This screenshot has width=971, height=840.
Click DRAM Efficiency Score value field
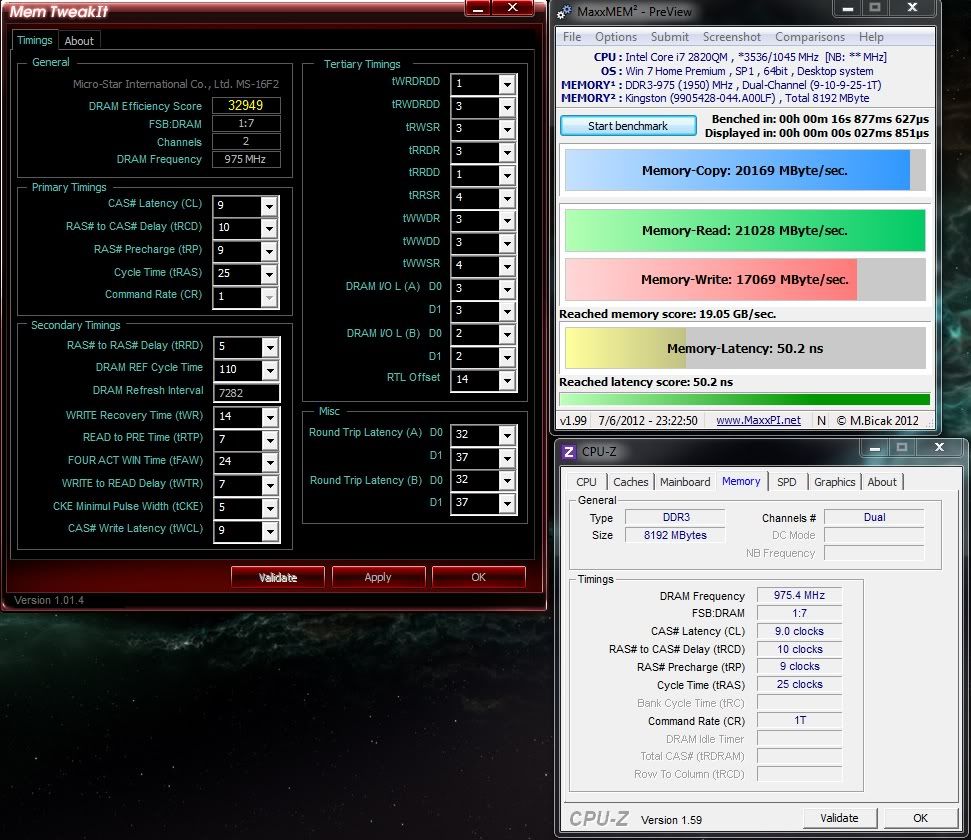coord(246,105)
